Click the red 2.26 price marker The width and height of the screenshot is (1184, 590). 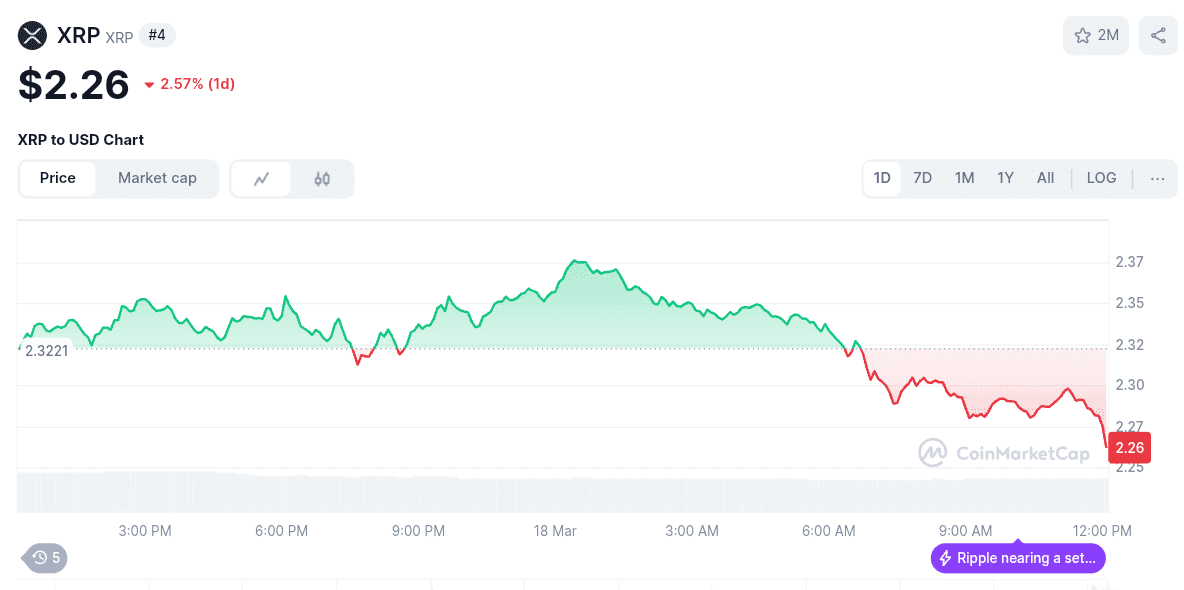[x=1129, y=448]
